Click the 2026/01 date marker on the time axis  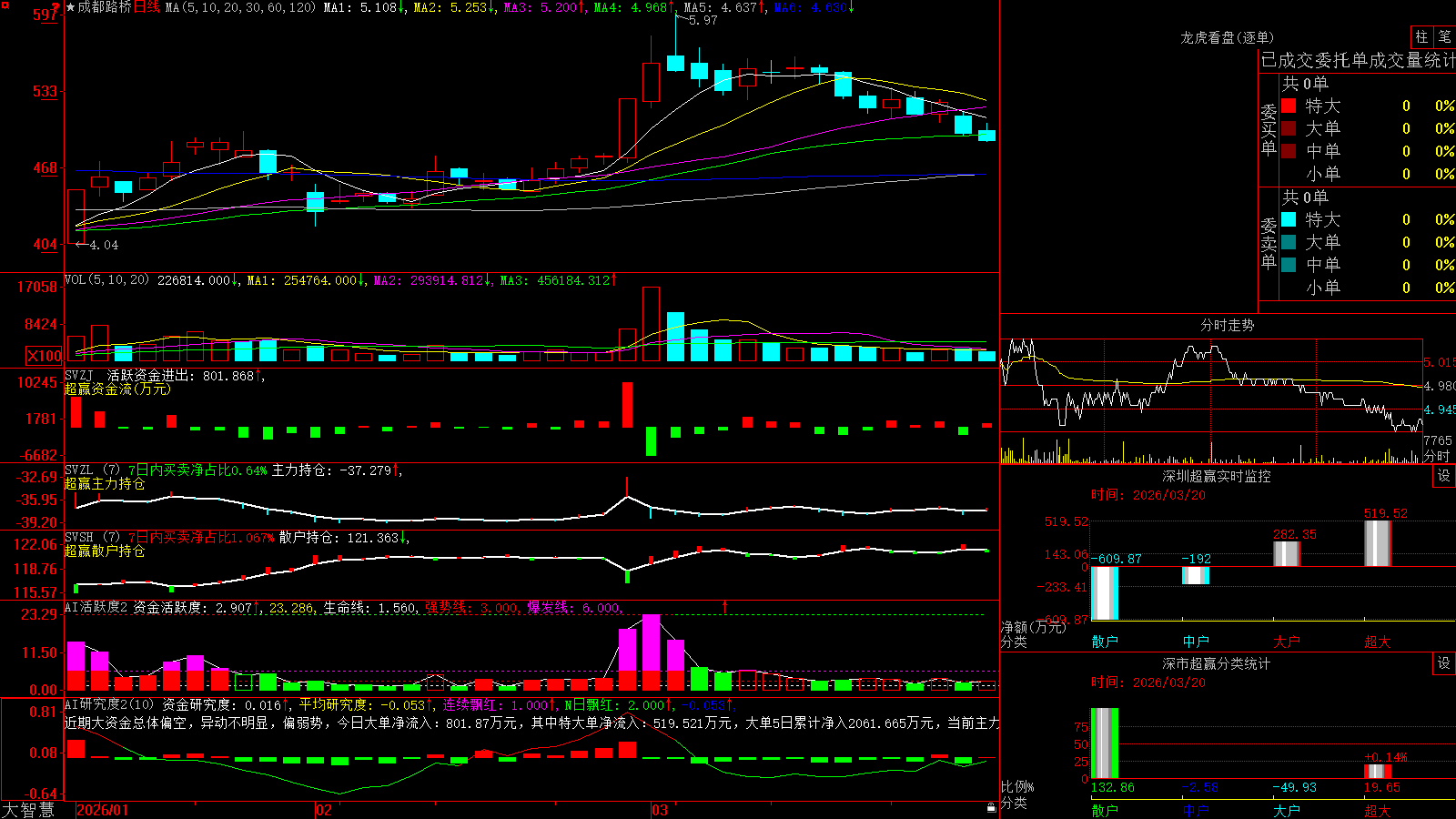[103, 810]
